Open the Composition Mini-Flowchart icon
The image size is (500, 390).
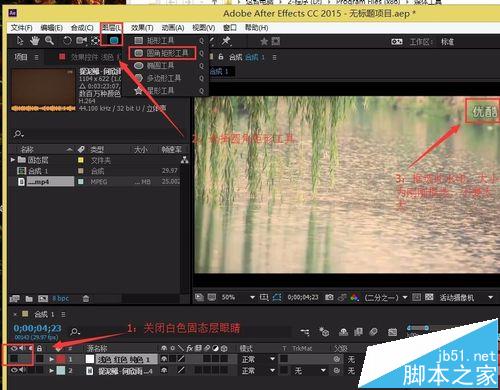pos(305,332)
